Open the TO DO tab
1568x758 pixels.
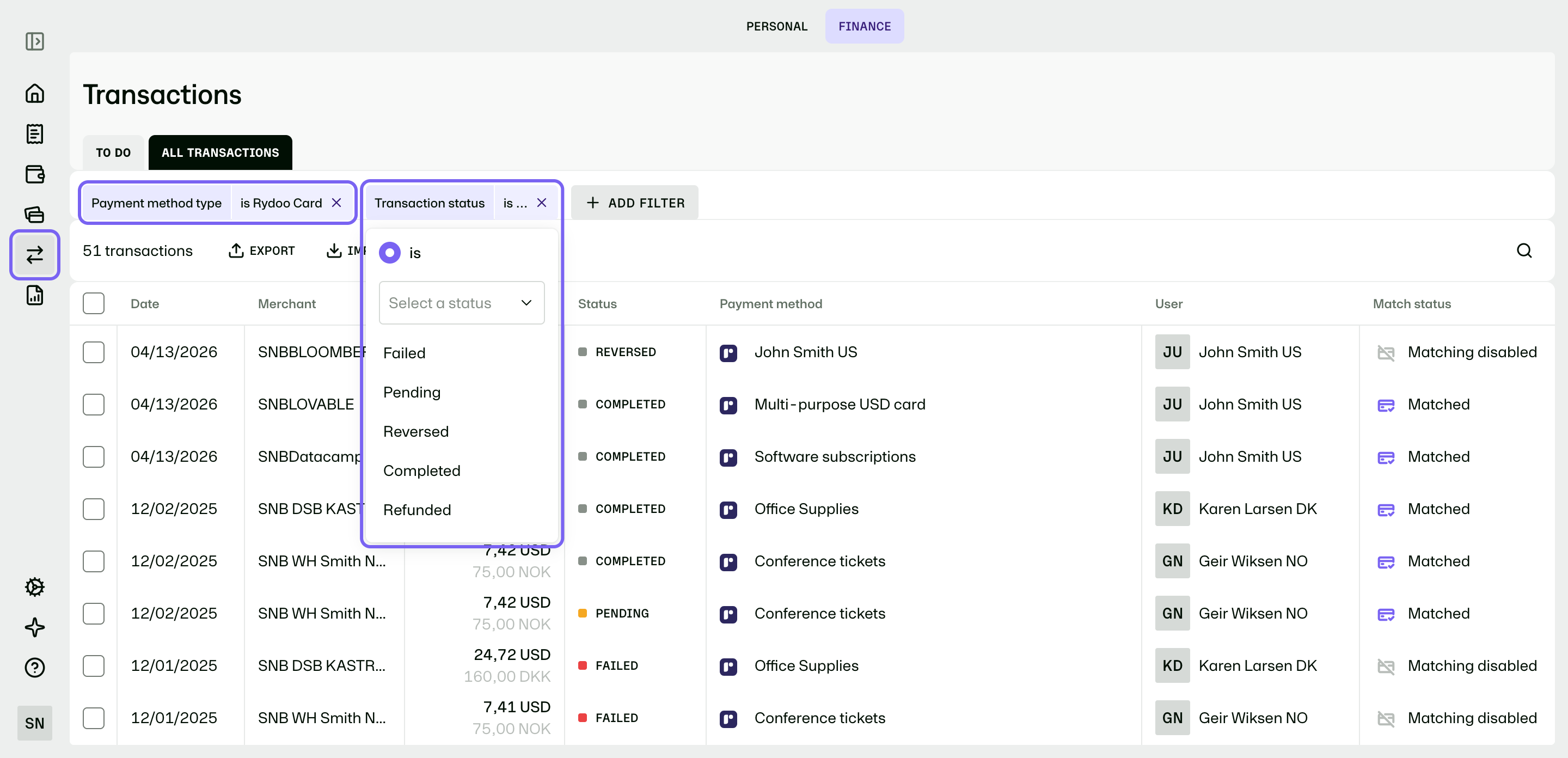tap(113, 152)
